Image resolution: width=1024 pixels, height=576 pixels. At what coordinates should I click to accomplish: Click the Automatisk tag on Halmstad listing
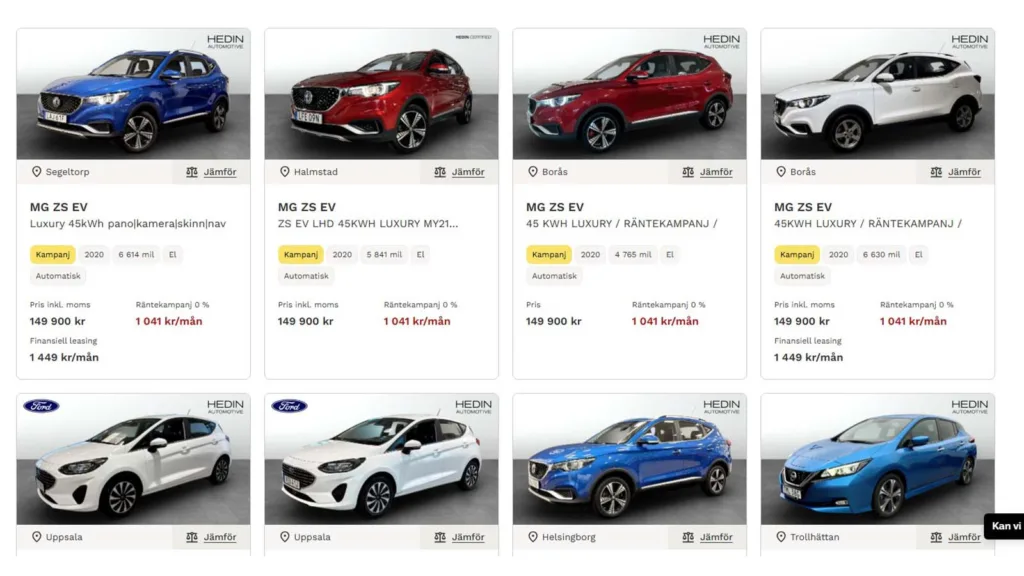click(x=306, y=276)
